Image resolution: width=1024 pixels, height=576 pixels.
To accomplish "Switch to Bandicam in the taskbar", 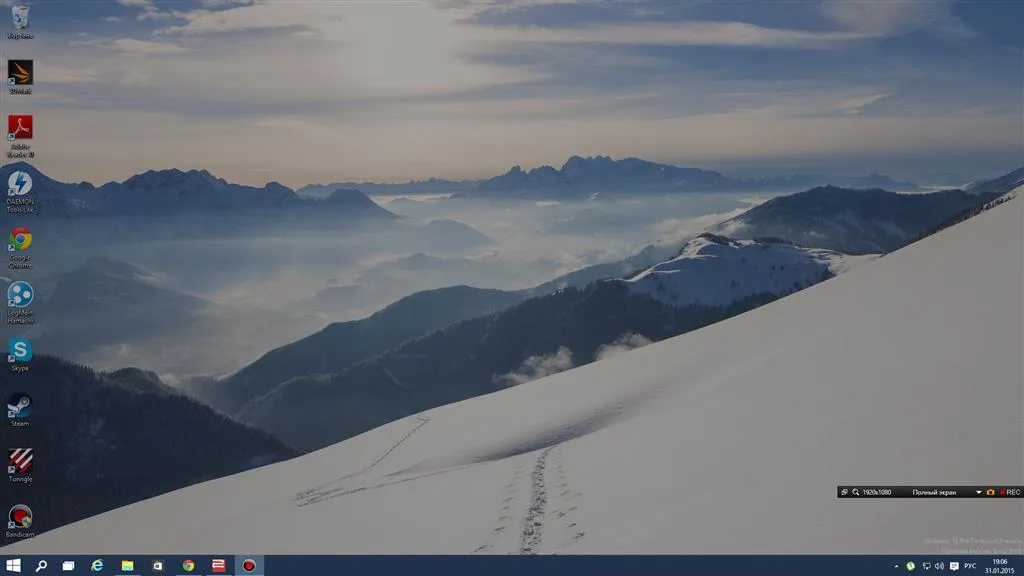I will coord(249,566).
